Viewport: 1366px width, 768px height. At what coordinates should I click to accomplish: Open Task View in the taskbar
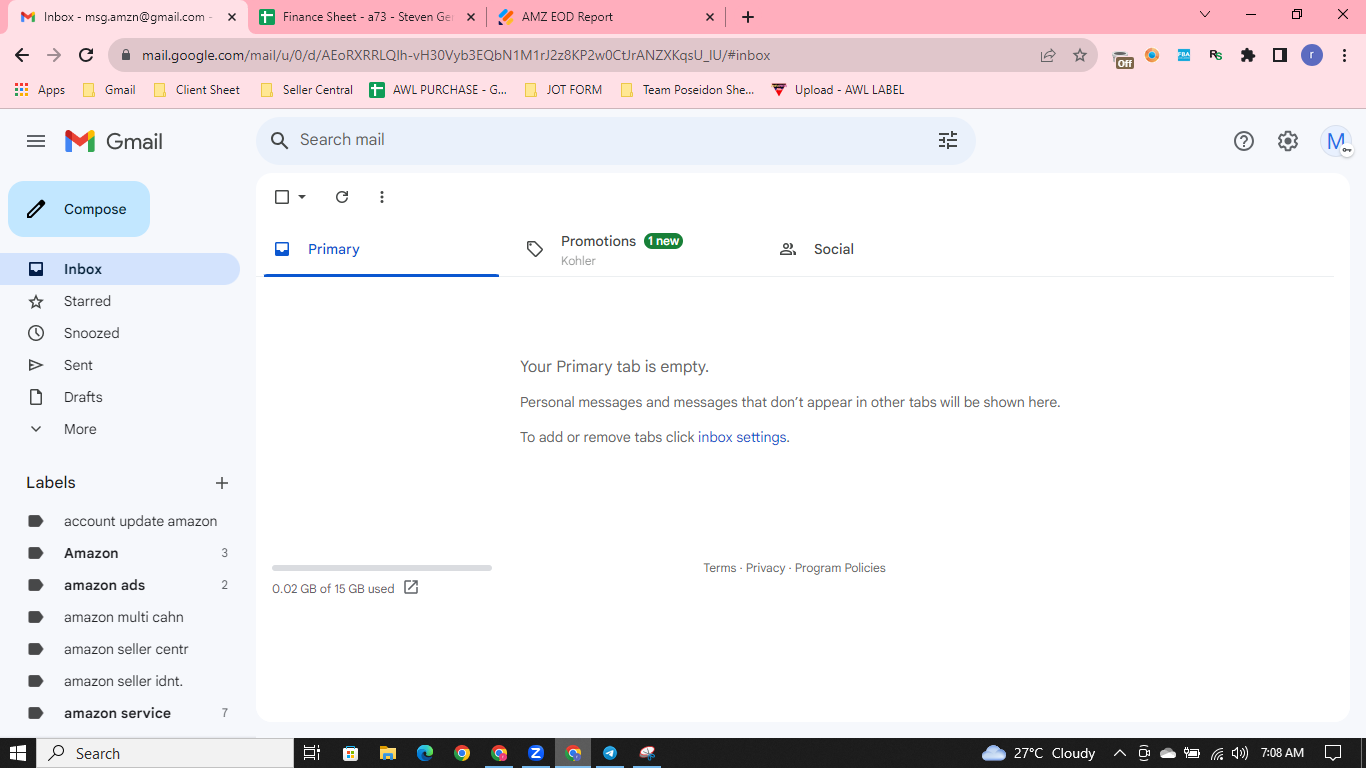point(311,753)
